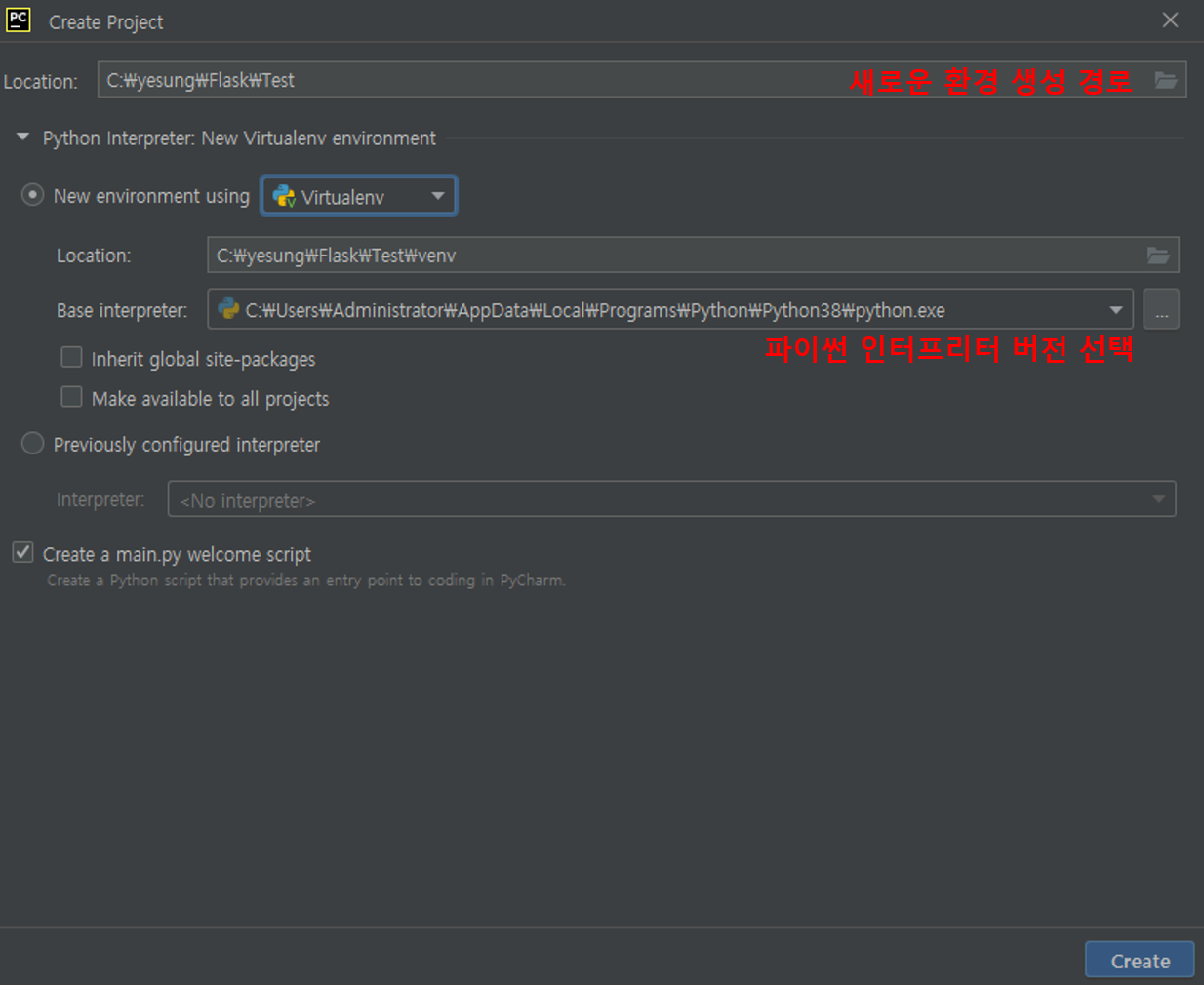Browse folder for virtualenv Location path
This screenshot has width=1204, height=985.
(x=1158, y=256)
